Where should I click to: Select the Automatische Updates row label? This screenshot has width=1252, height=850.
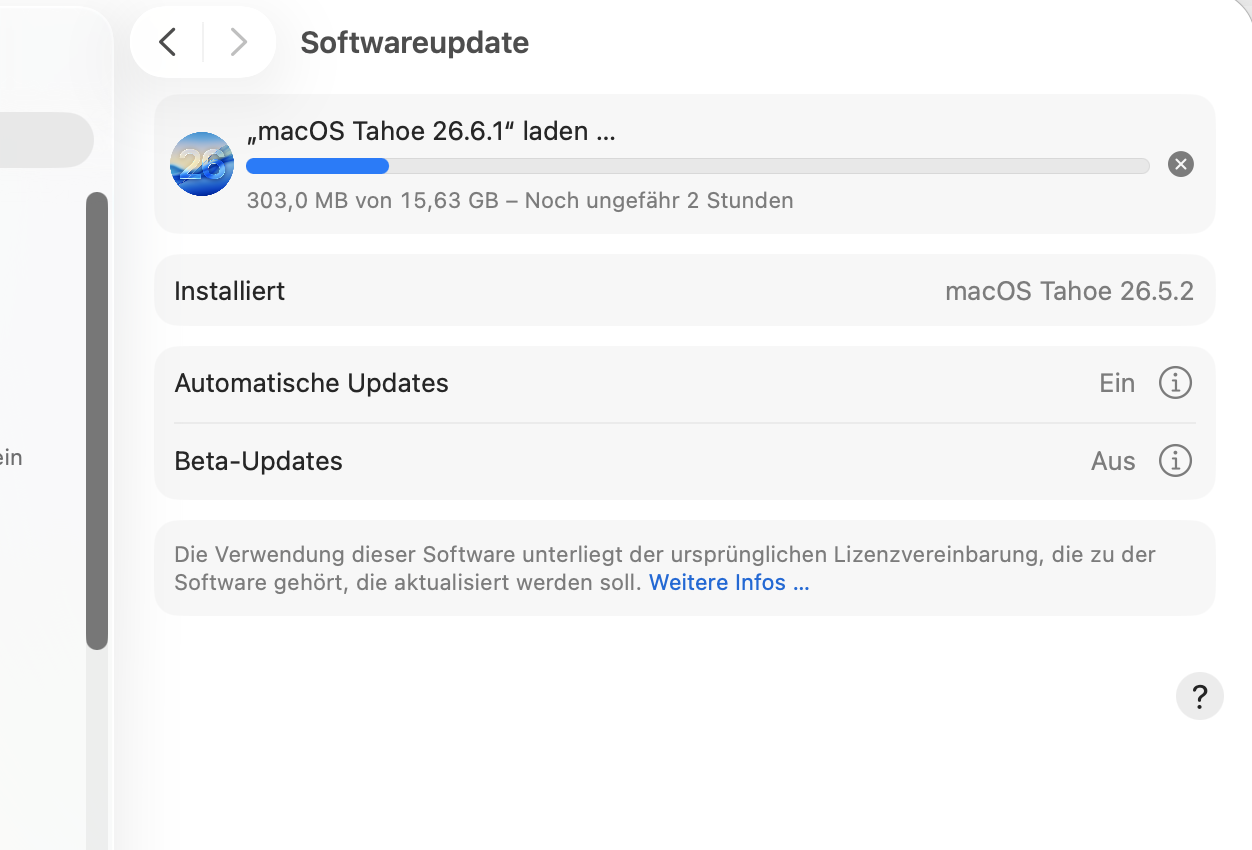pyautogui.click(x=311, y=383)
